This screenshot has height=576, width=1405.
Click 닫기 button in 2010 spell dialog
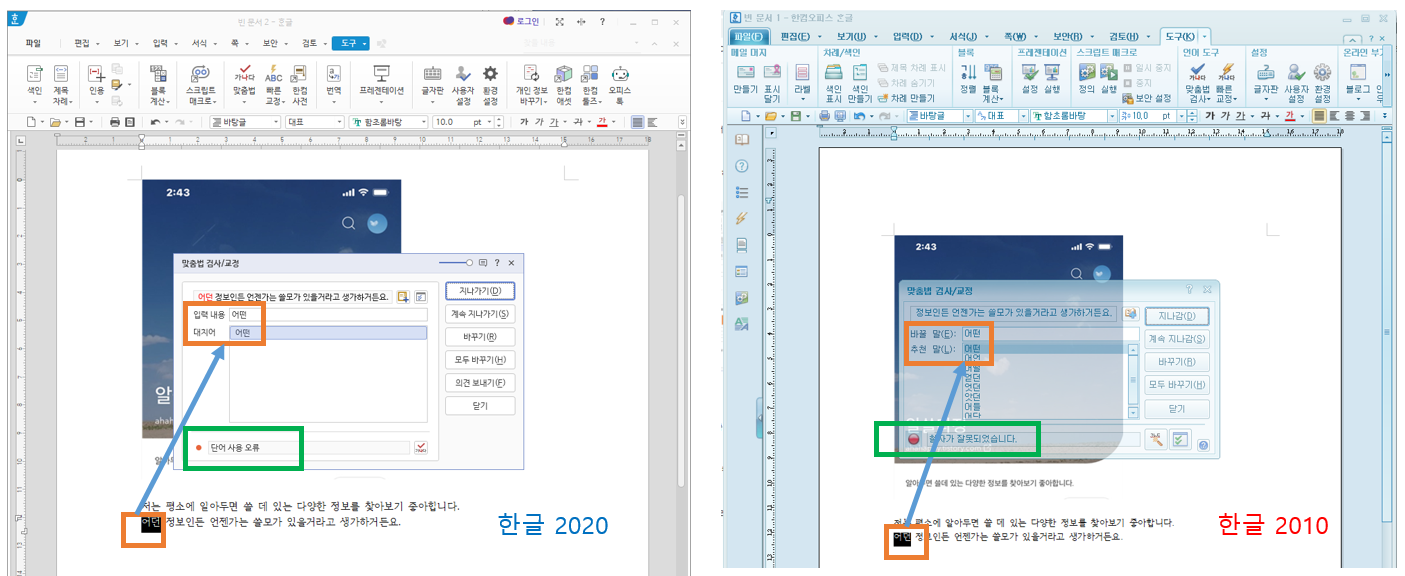(1177, 408)
